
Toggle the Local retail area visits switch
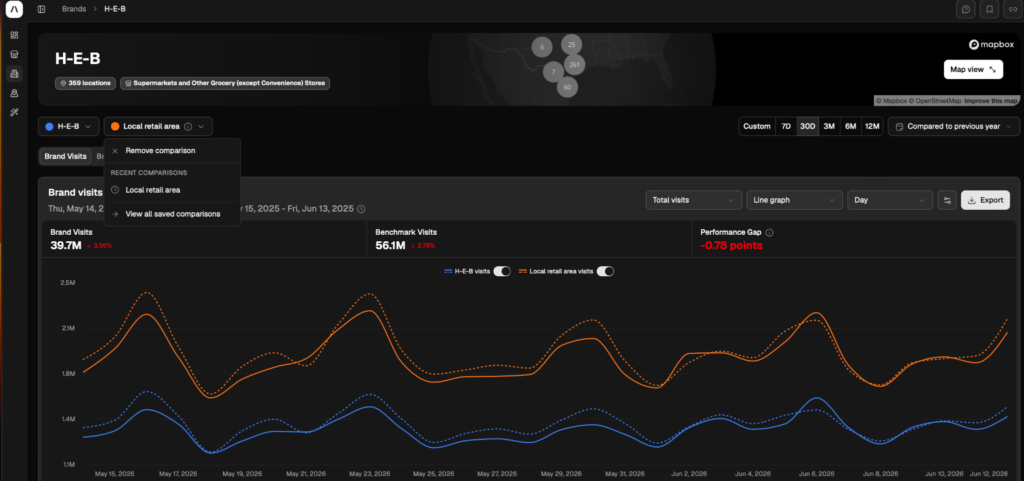[x=605, y=272]
